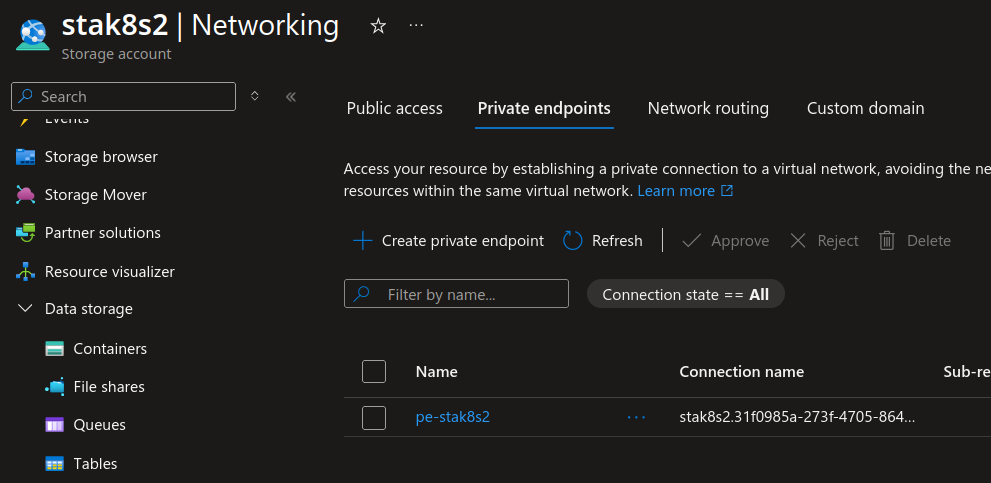This screenshot has width=991, height=483.
Task: Click the Reject X icon
Action: pos(798,241)
